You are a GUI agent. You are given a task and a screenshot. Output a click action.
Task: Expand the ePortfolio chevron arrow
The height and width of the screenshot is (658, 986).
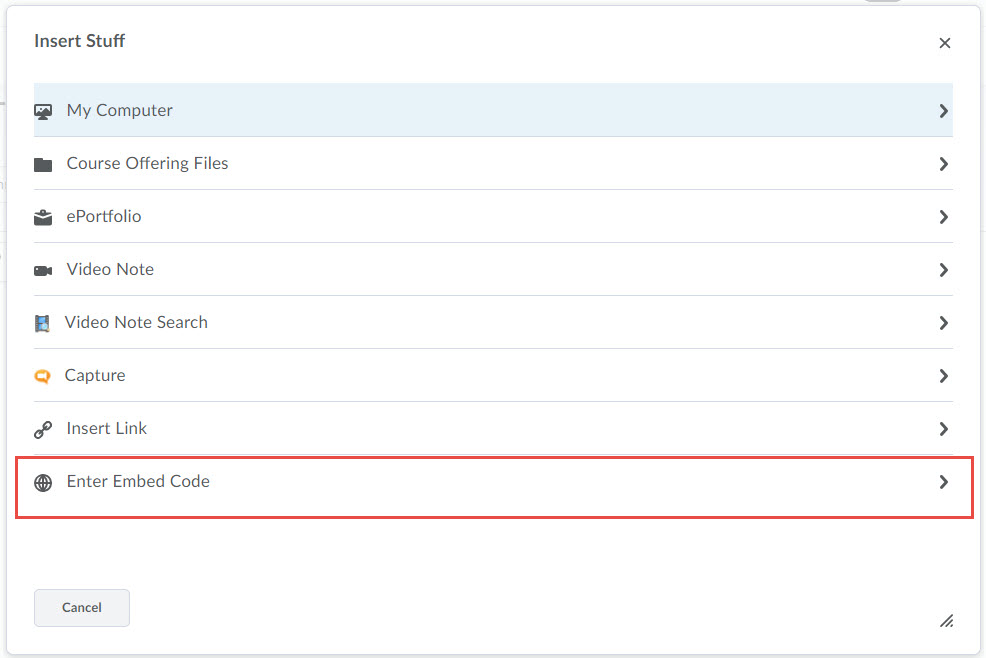click(x=943, y=217)
